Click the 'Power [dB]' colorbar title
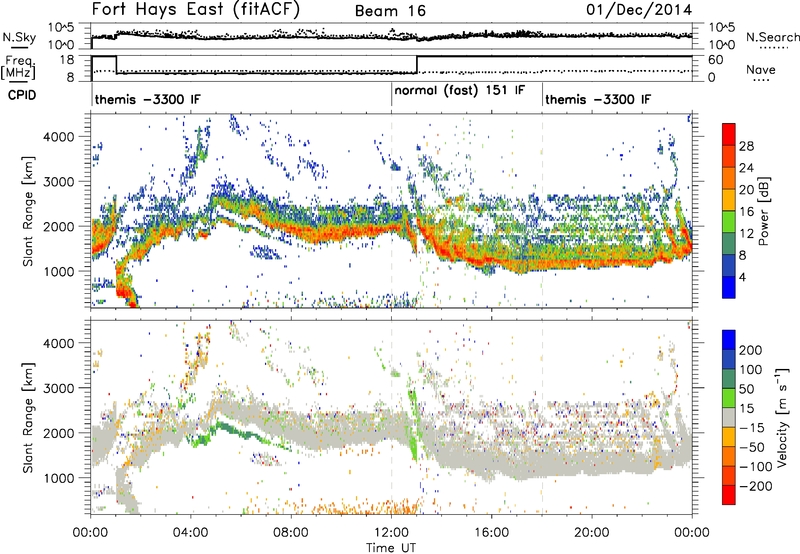 763,211
